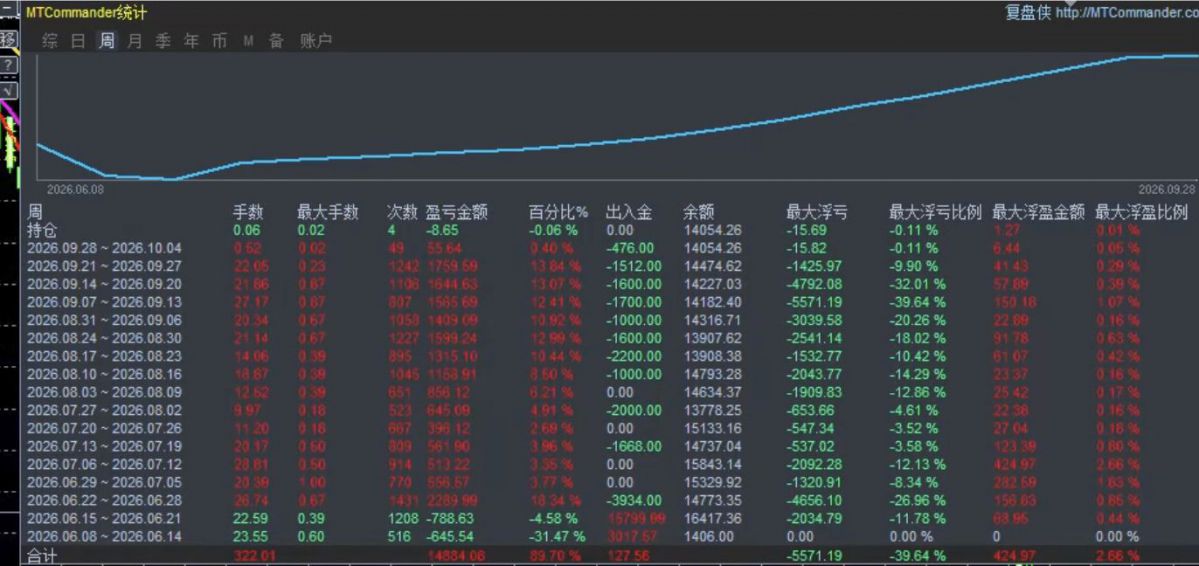The width and height of the screenshot is (1199, 566).
Task: Switch to the 日 daily tab
Action: point(78,41)
